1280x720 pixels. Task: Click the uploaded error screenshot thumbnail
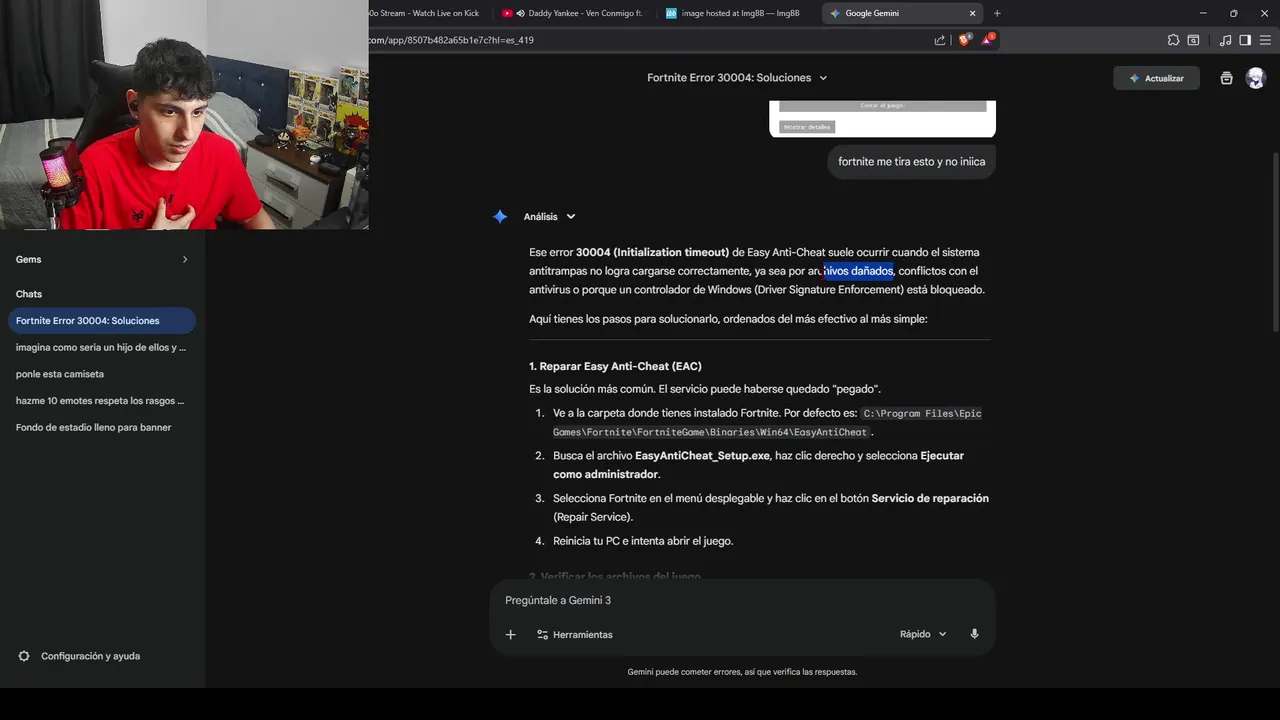[x=882, y=118]
